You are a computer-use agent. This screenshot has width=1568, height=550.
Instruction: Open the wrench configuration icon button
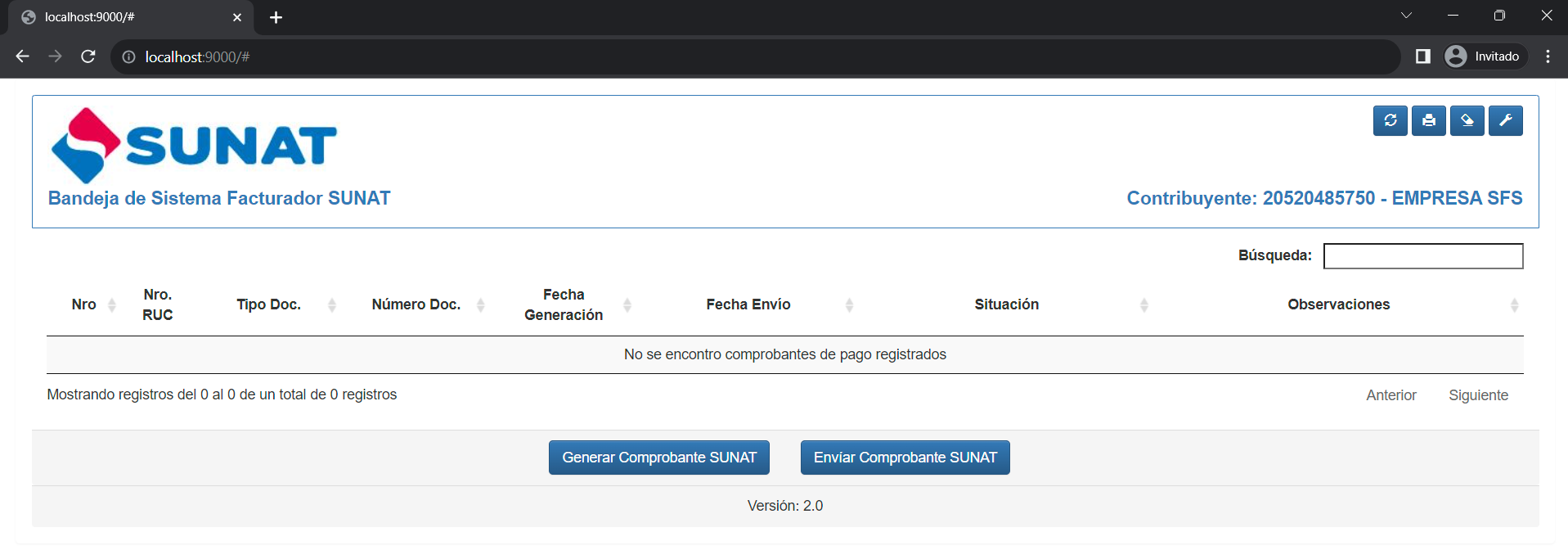coord(1505,120)
